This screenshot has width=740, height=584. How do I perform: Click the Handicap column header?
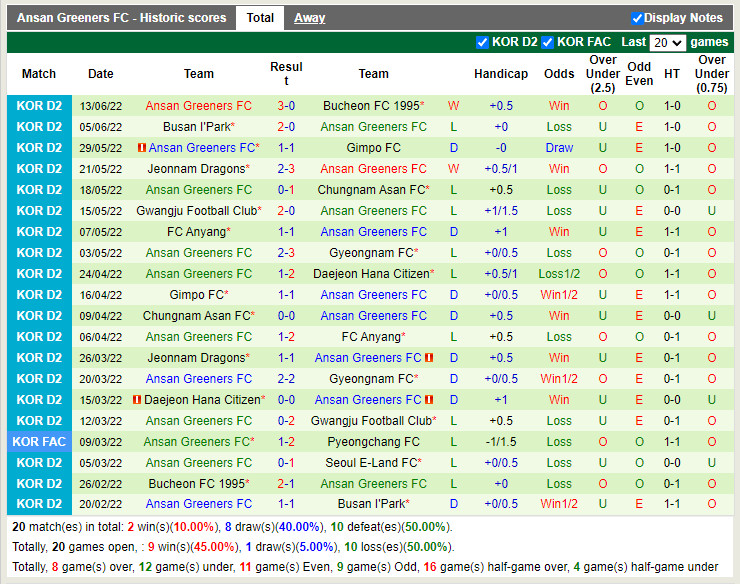pos(501,74)
